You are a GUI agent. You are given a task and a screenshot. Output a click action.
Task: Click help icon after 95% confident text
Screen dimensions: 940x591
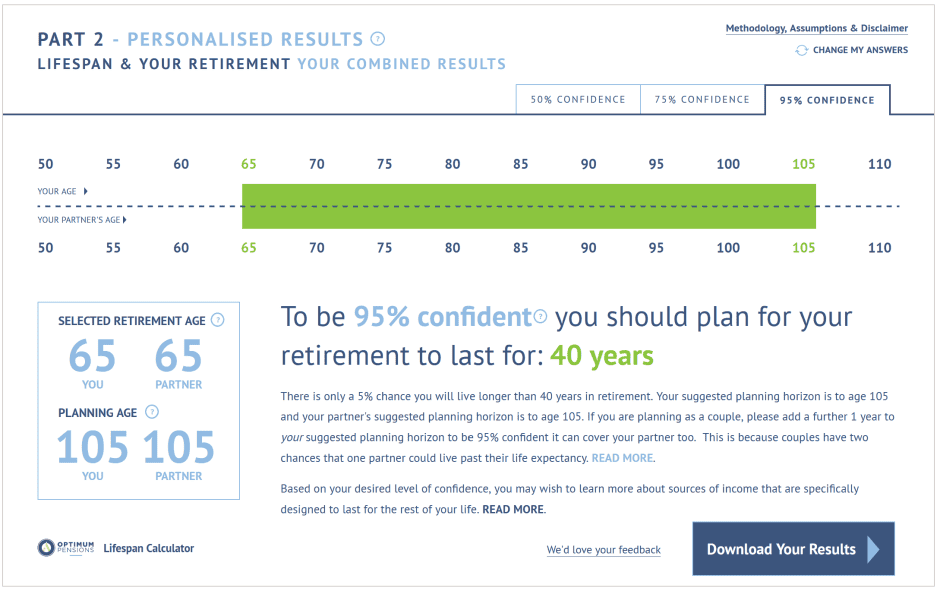[540, 316]
